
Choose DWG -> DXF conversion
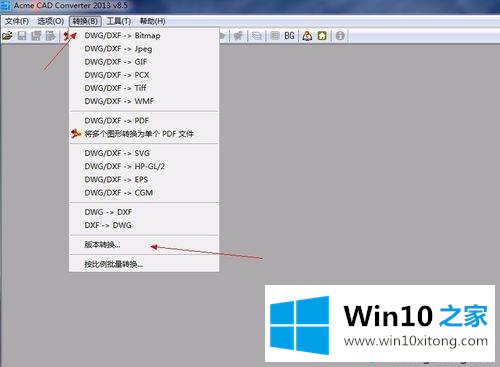[x=144, y=212]
